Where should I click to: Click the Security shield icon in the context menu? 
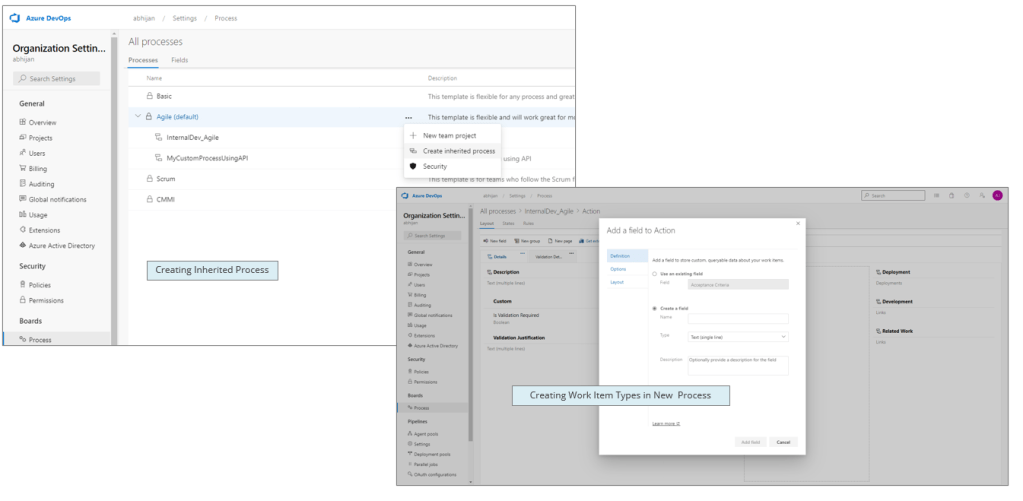coord(413,166)
